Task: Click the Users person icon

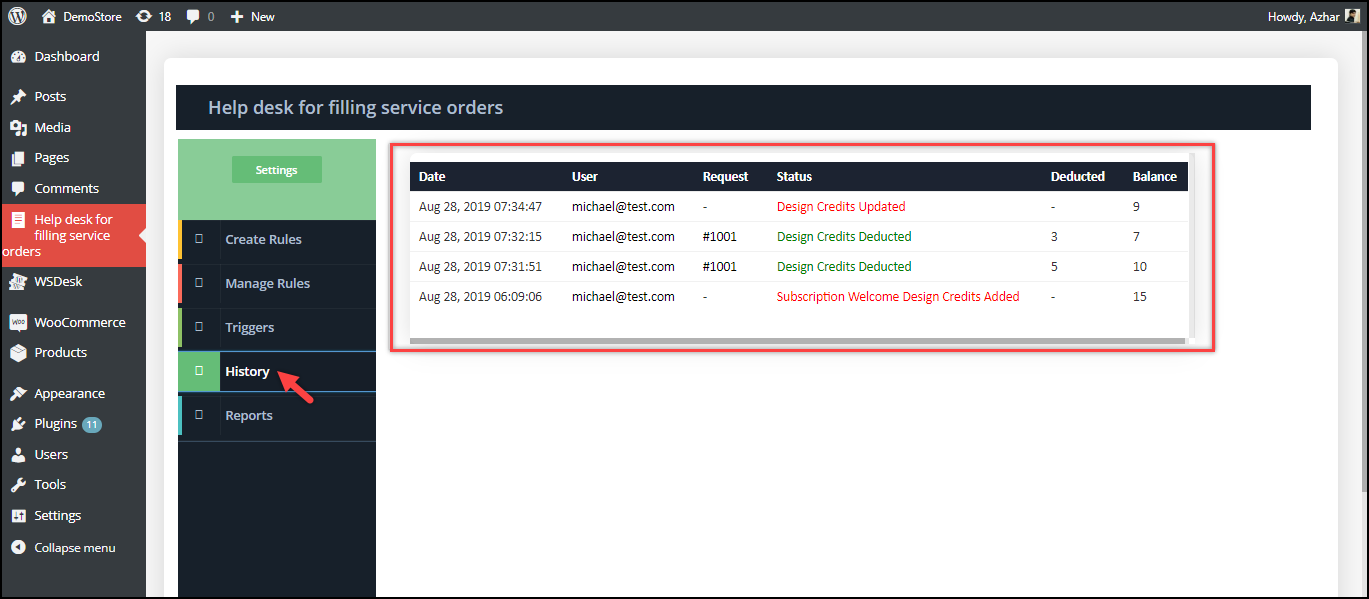Action: tap(18, 455)
